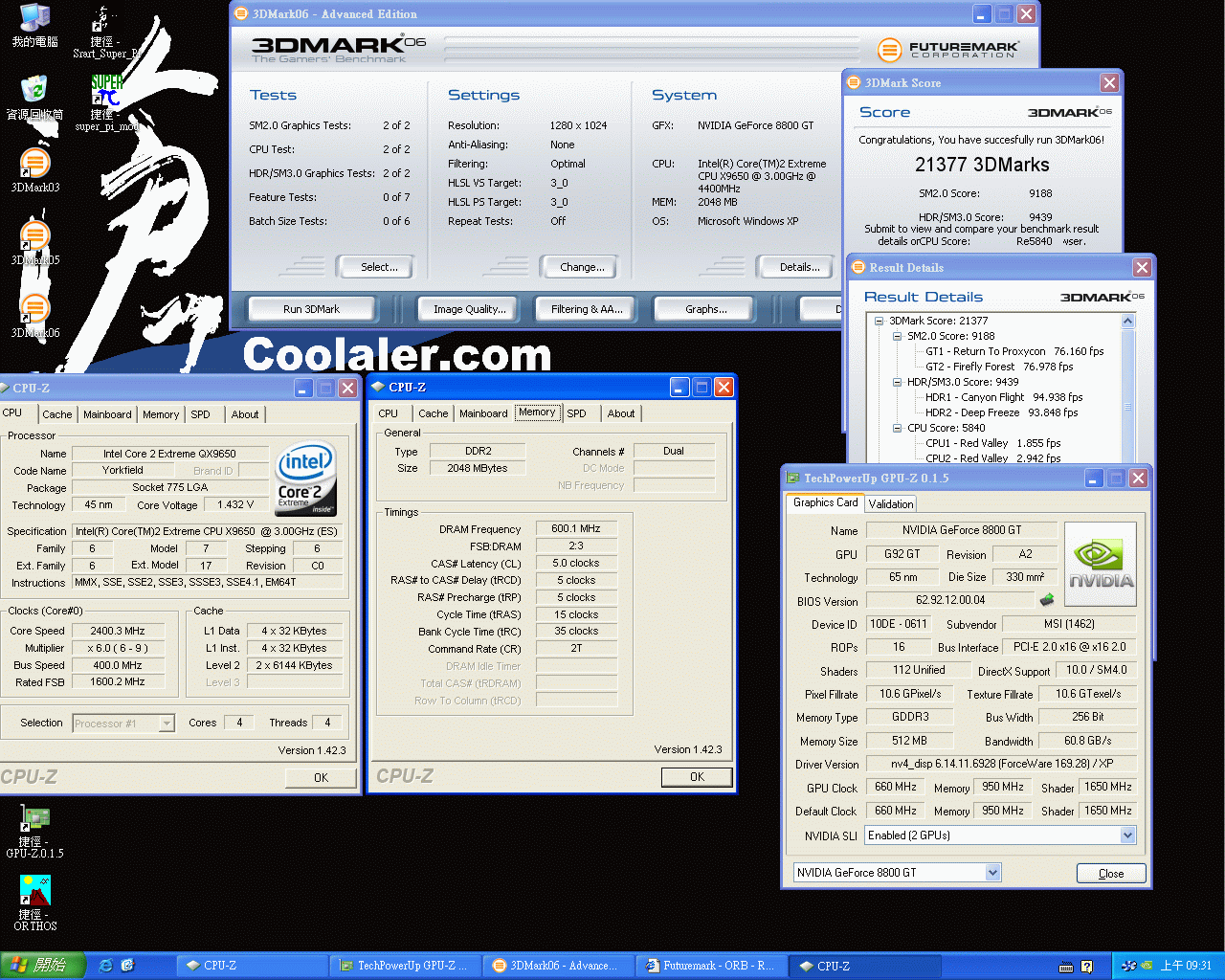Switch to Cache tab in CPU-Z processor window

[56, 414]
